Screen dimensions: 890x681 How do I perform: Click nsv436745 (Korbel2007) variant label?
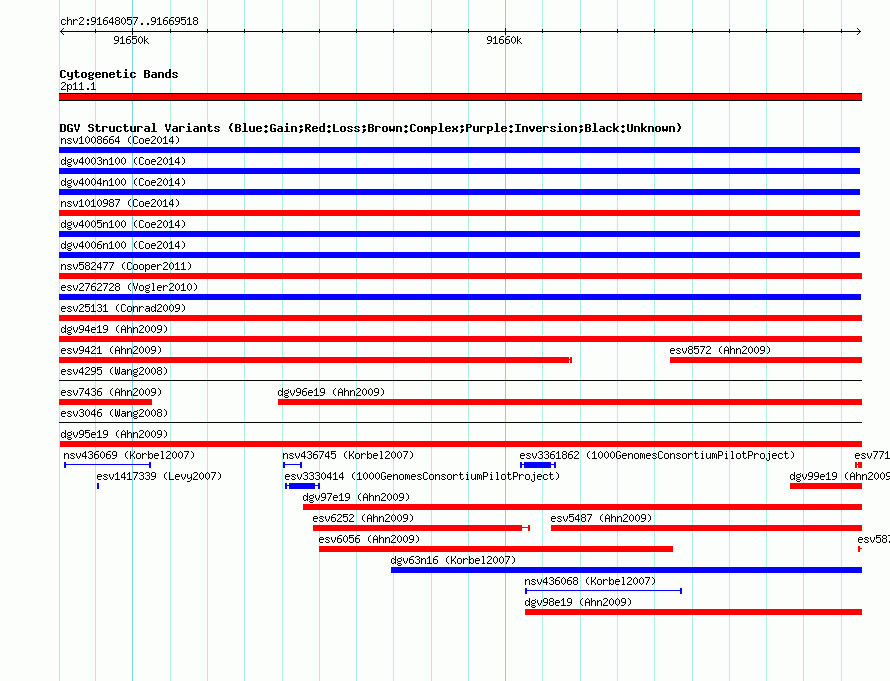pos(348,455)
